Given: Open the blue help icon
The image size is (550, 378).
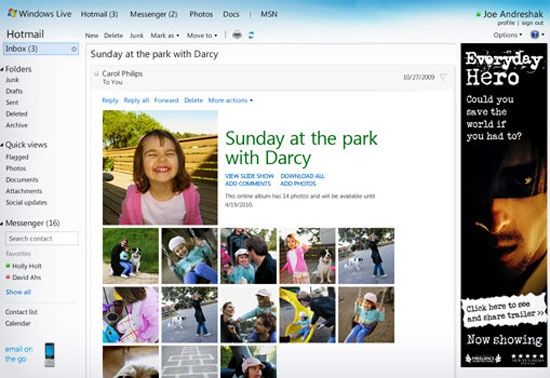Looking at the screenshot, I should pyautogui.click(x=535, y=34).
